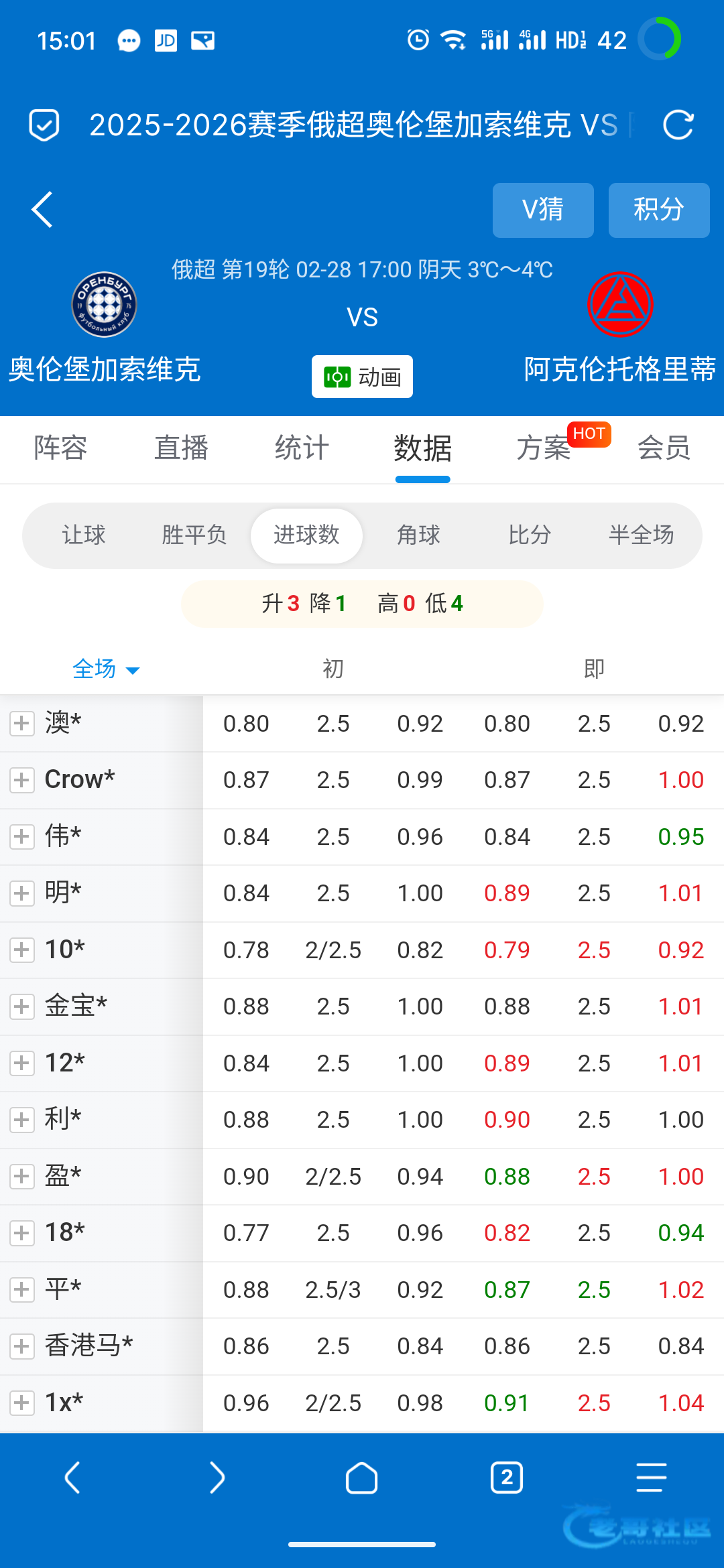Select the 半全场 filter option
724x1568 pixels.
[641, 535]
